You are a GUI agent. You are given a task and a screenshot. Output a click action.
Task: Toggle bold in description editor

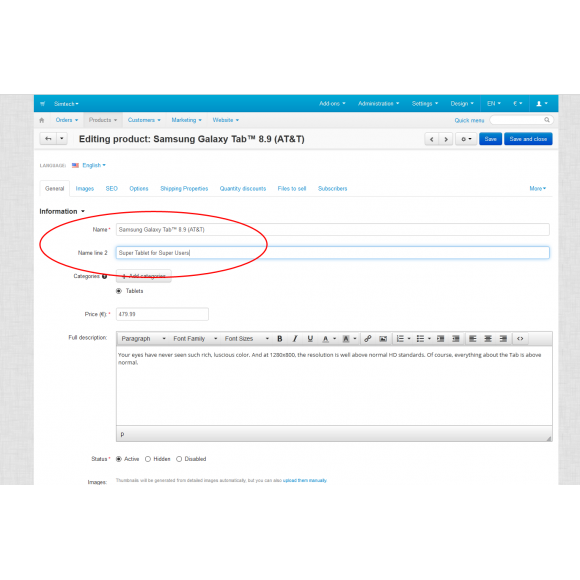(280, 338)
